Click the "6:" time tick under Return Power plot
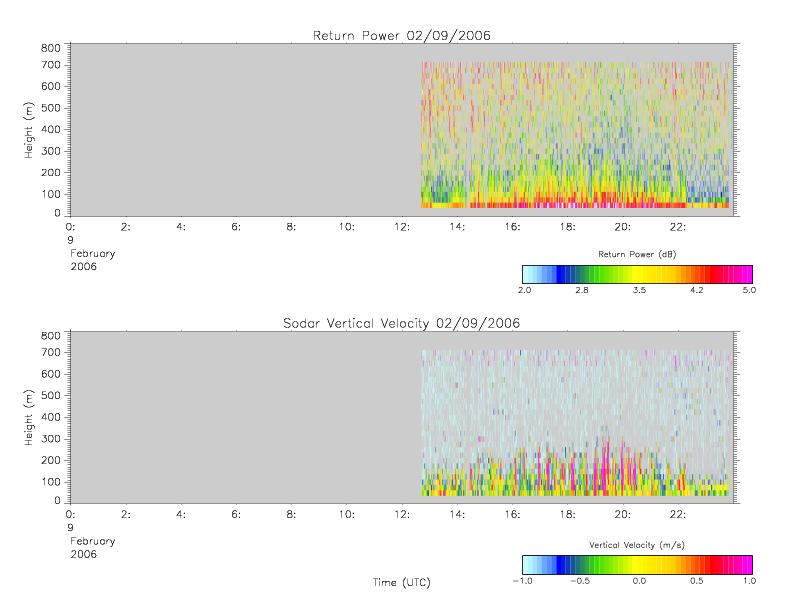This screenshot has width=791, height=611. click(x=236, y=227)
